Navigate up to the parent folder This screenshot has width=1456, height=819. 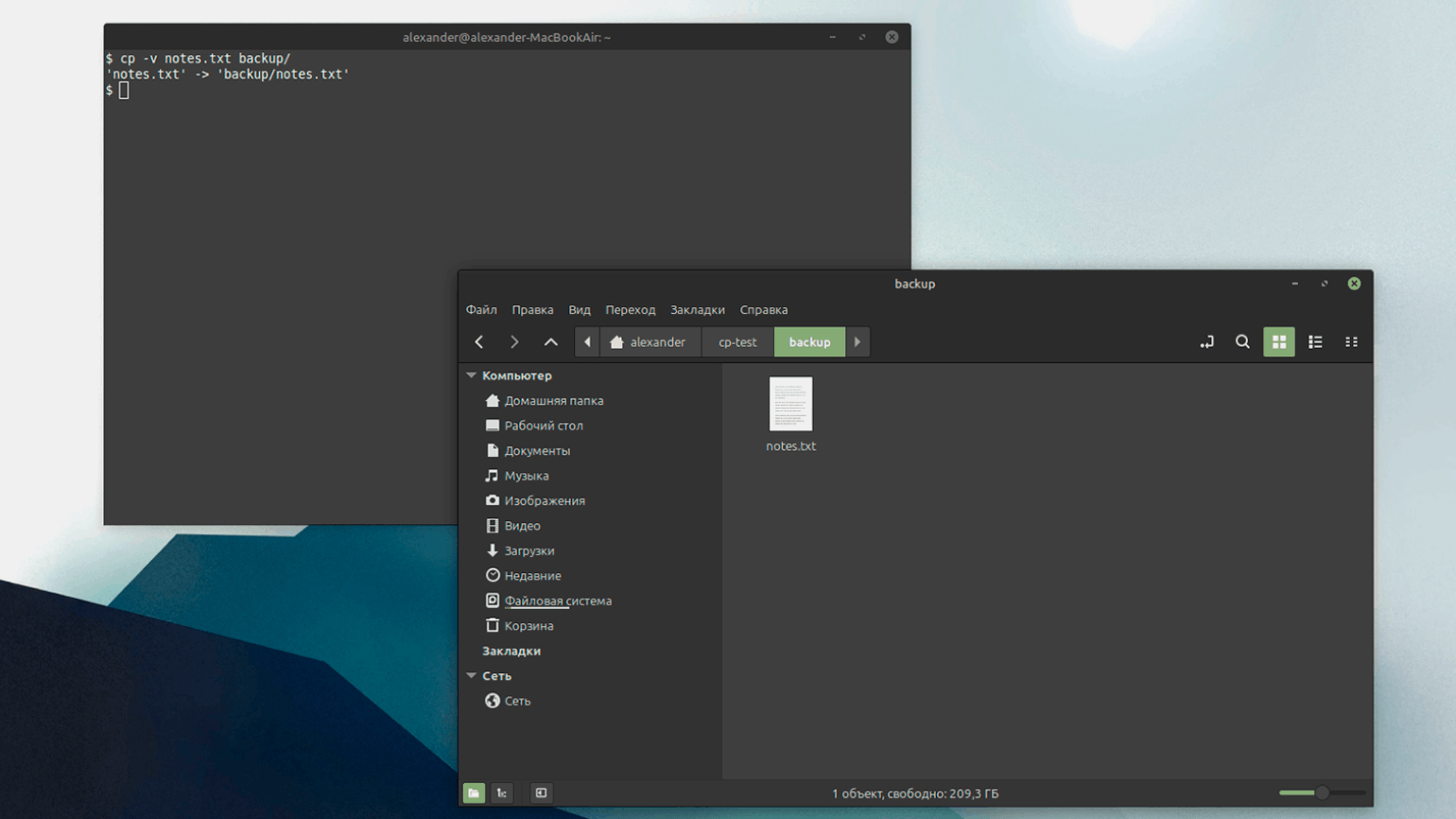[550, 342]
